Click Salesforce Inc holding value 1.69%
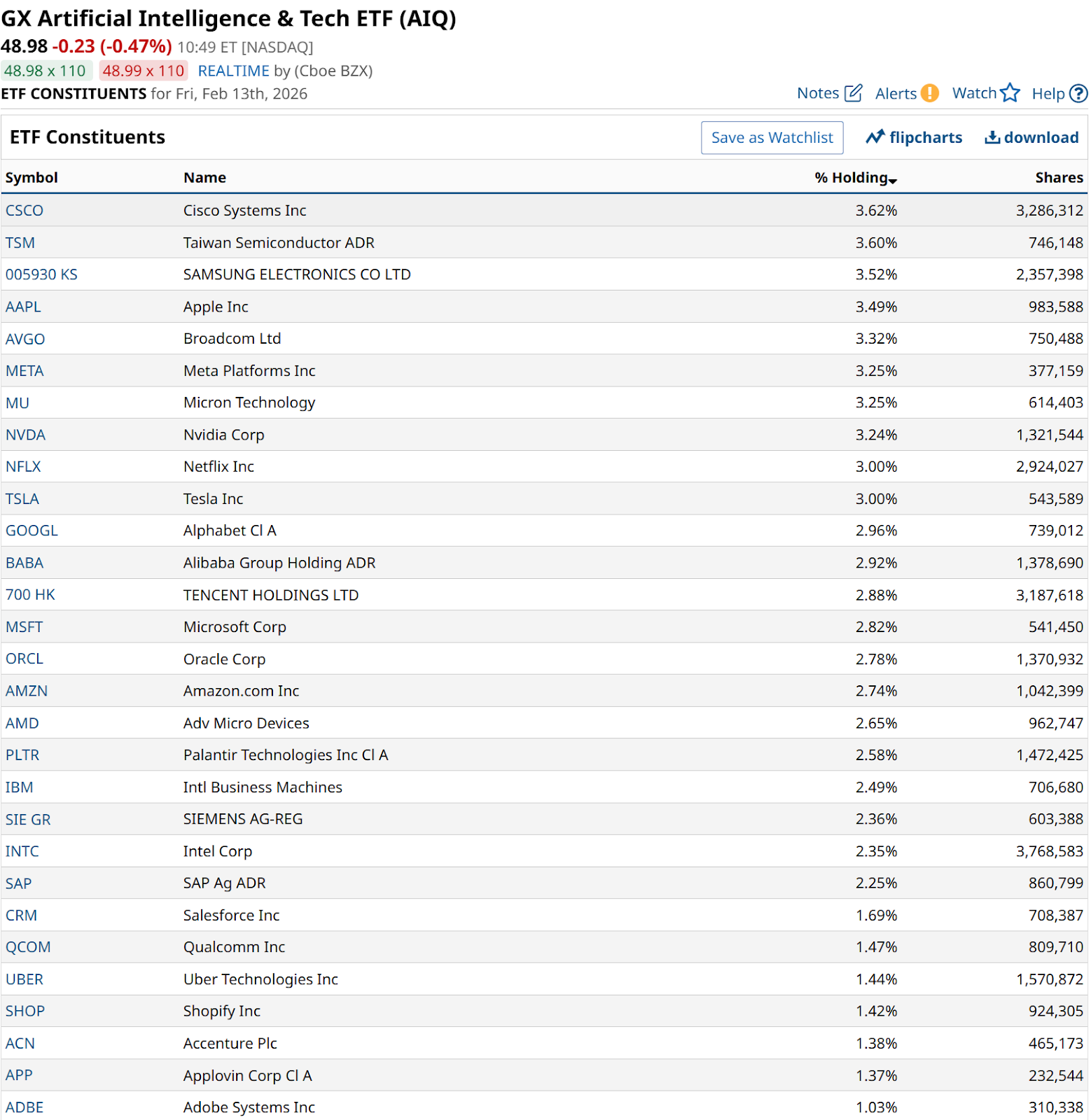The height and width of the screenshot is (1120, 1091). coord(876,916)
